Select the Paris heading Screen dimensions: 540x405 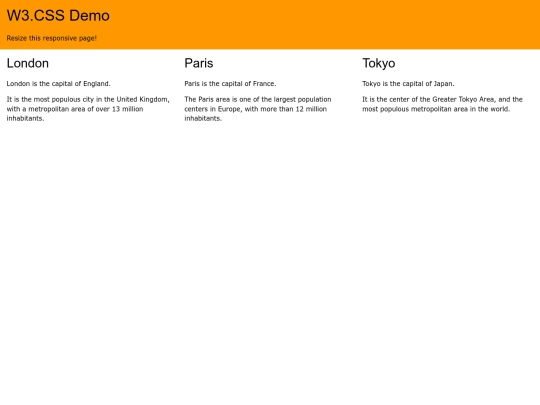(199, 63)
